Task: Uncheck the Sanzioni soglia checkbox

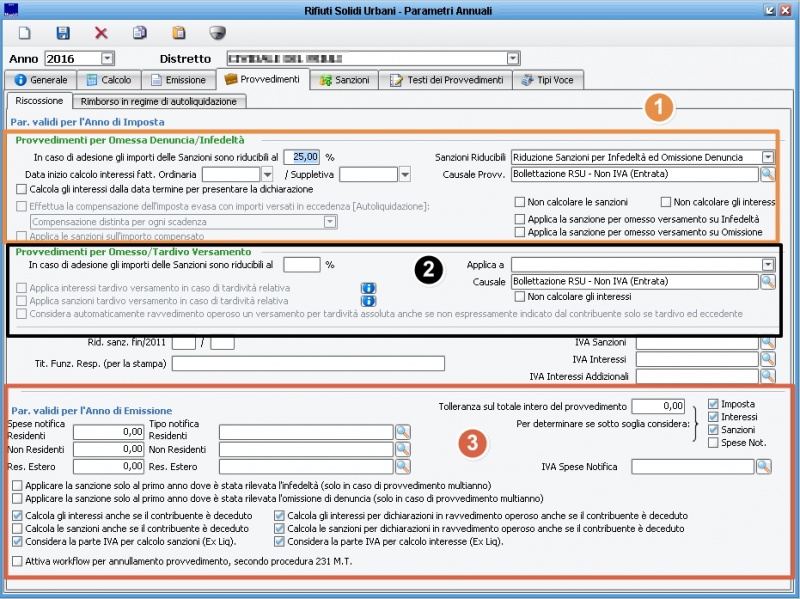Action: pyautogui.click(x=713, y=430)
